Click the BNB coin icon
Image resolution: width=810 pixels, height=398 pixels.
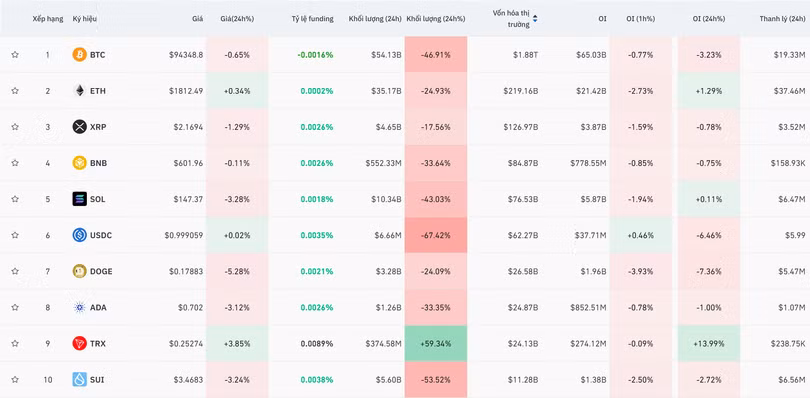(x=80, y=163)
